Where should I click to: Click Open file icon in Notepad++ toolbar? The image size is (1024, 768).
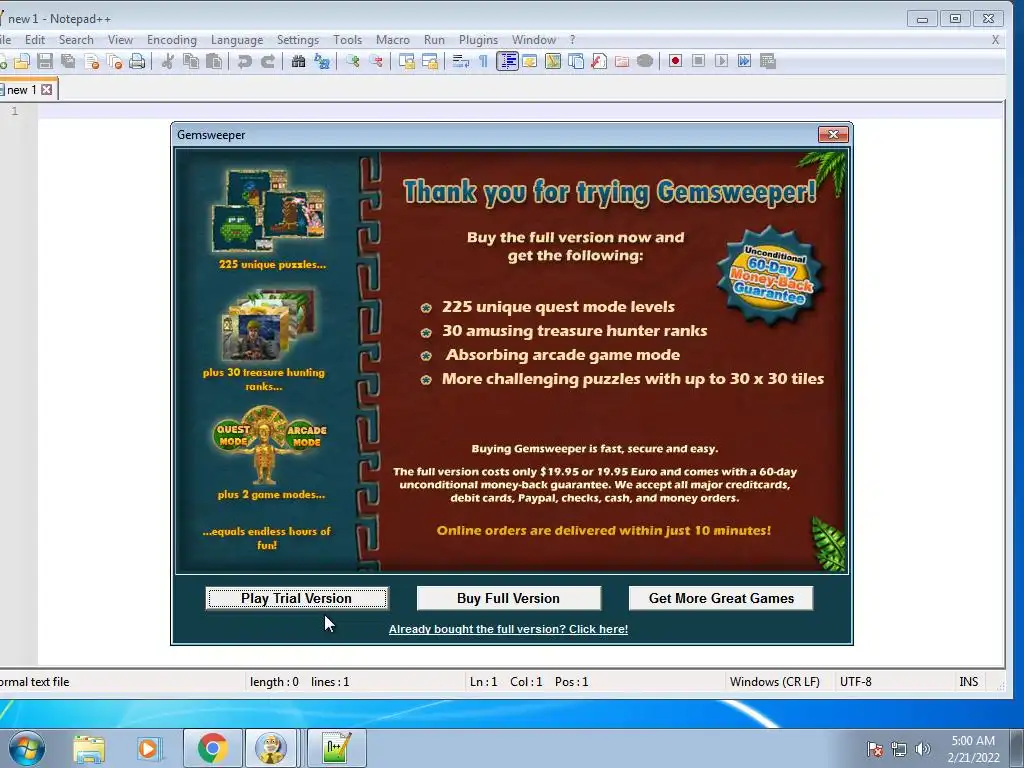coord(22,61)
